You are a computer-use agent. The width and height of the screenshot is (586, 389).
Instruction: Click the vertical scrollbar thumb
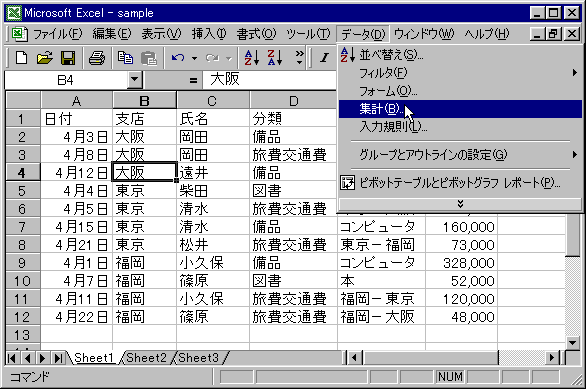(x=573, y=236)
